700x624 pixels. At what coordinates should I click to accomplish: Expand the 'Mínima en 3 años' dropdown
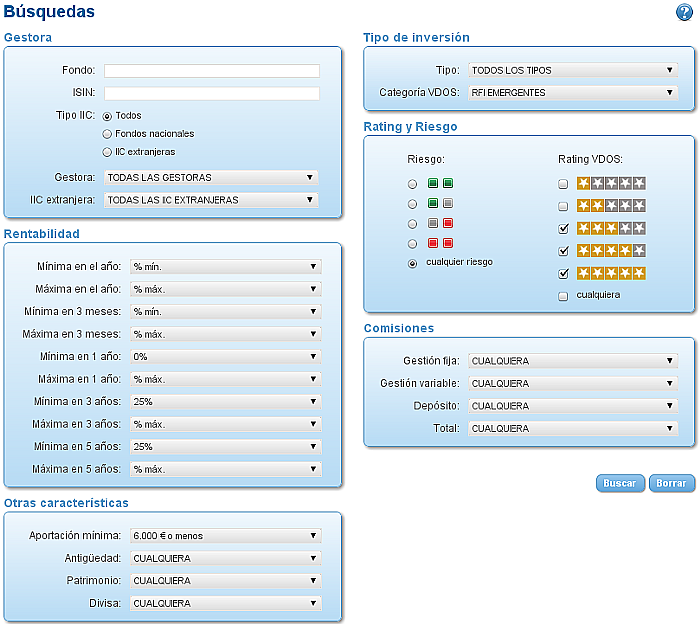226,401
